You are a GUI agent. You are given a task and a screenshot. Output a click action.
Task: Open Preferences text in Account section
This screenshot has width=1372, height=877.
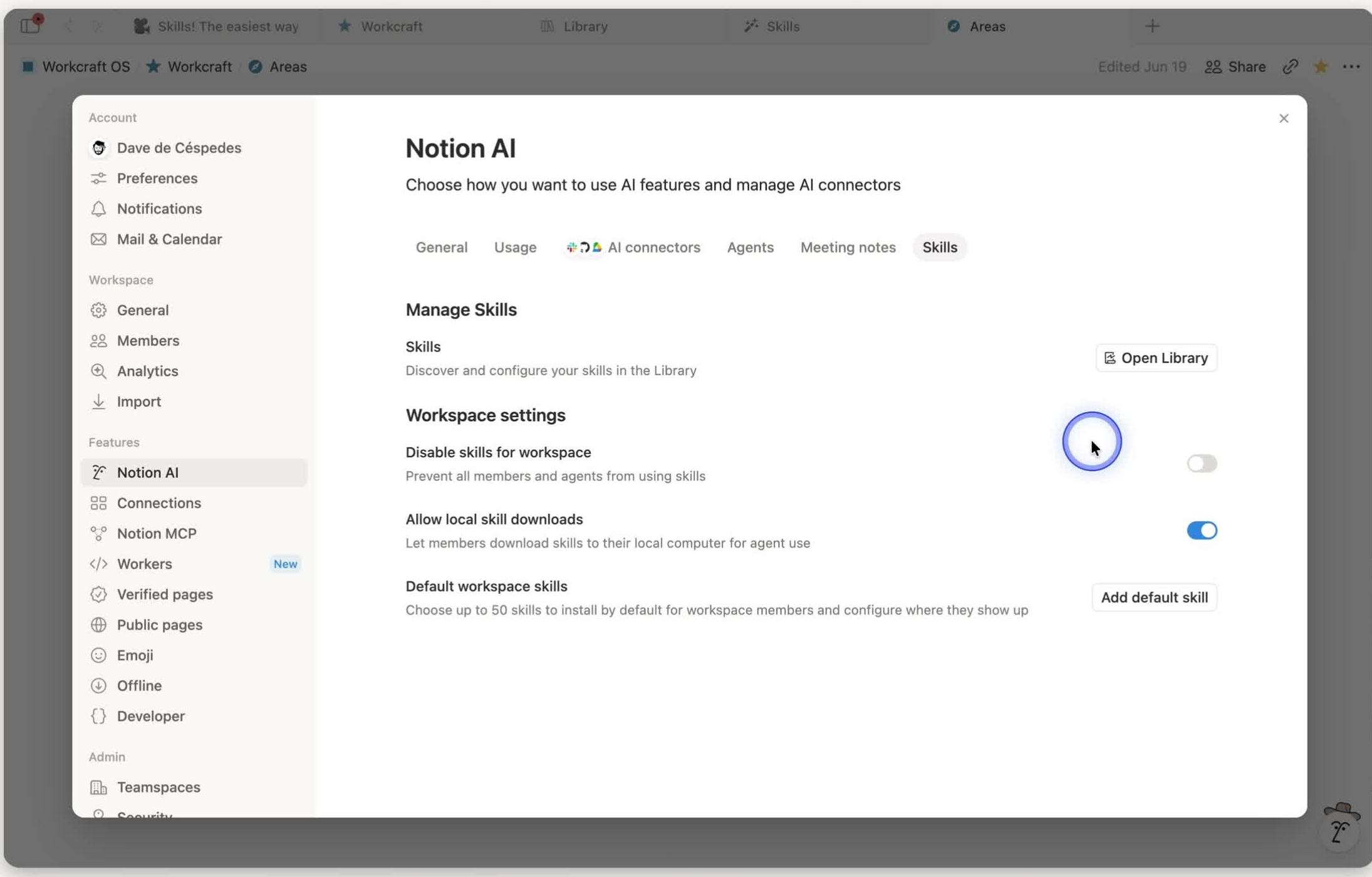(157, 179)
